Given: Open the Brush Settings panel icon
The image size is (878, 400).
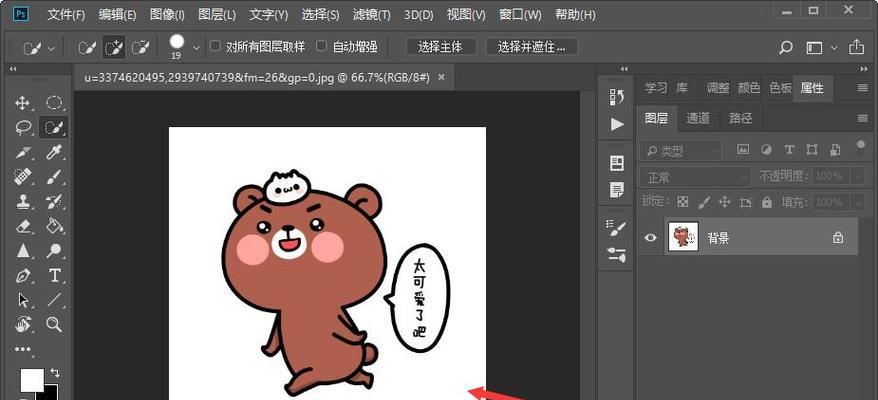Looking at the screenshot, I should click(x=617, y=227).
